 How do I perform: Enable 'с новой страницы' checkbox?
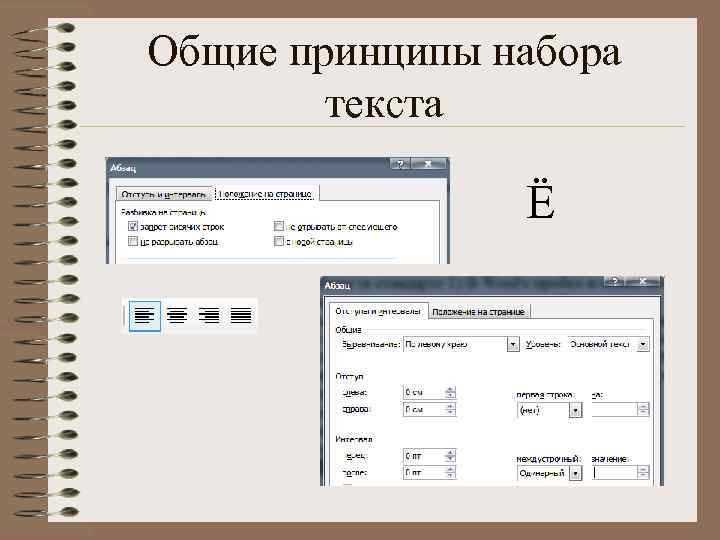279,241
